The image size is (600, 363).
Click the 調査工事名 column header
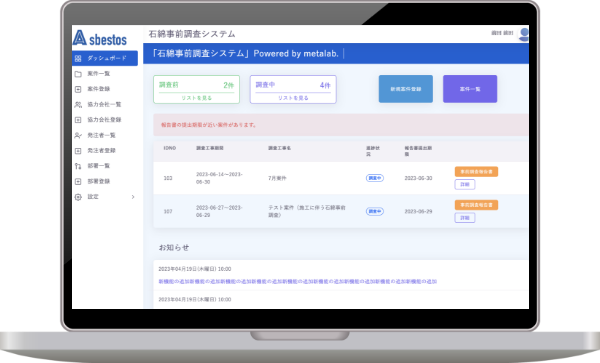click(279, 148)
